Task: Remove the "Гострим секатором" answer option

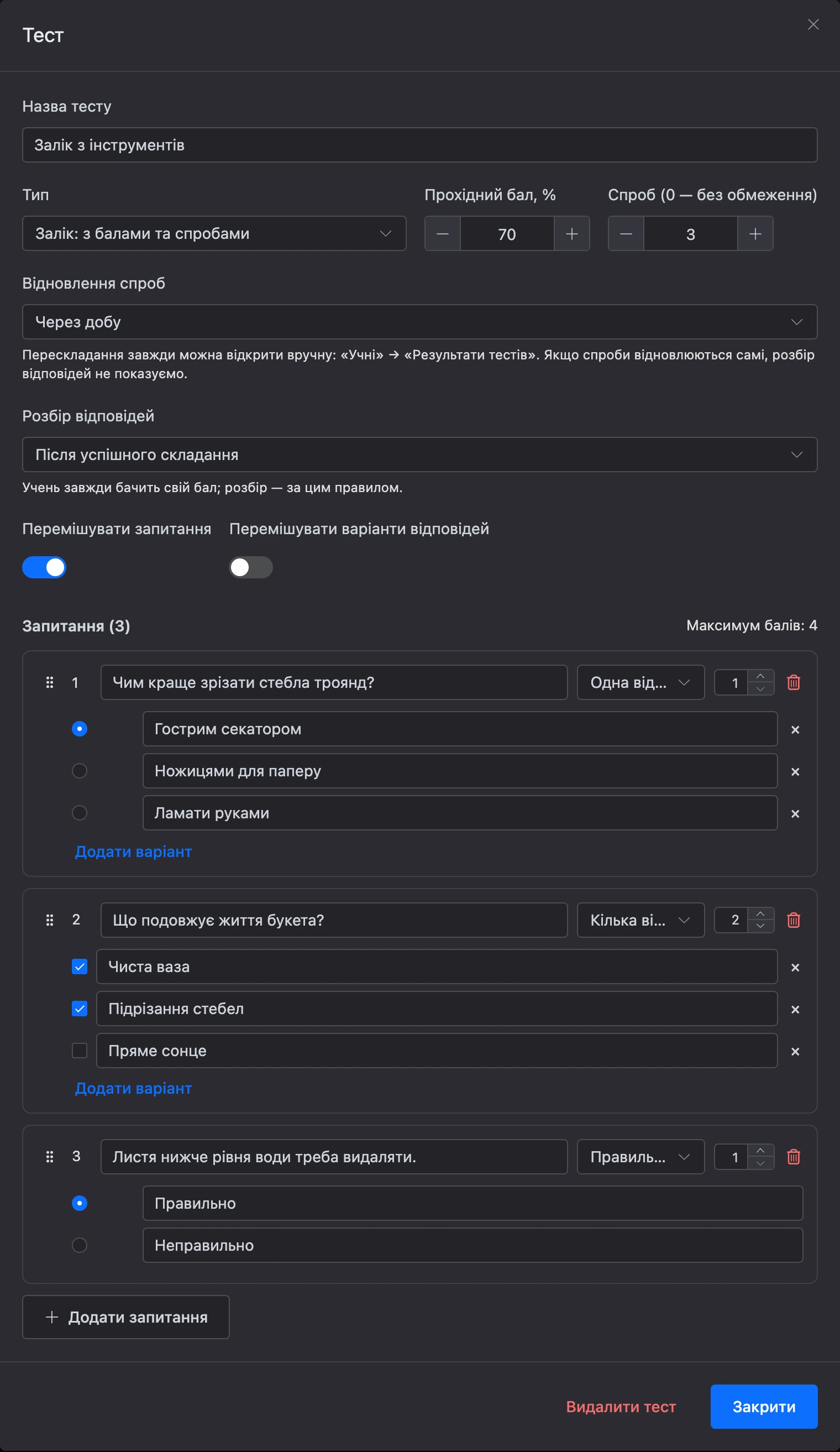Action: (x=795, y=729)
